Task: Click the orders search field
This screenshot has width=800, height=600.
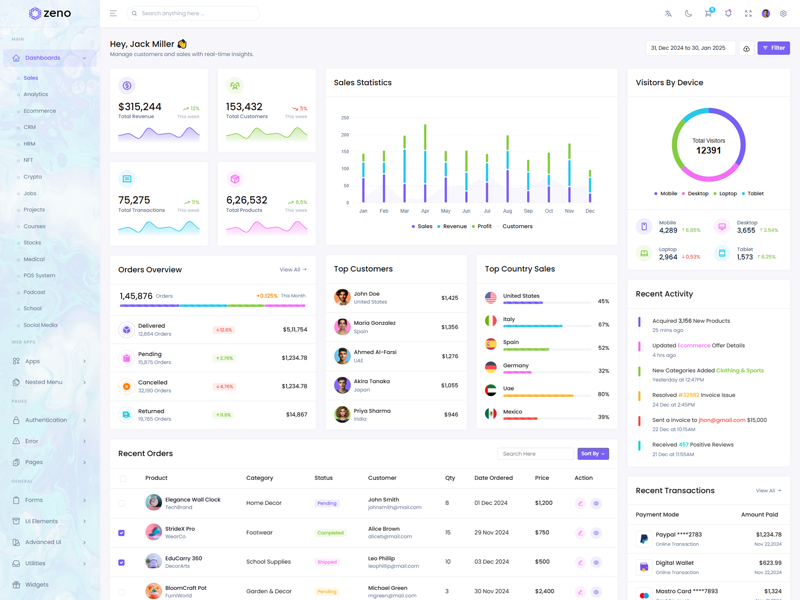Action: 535,454
